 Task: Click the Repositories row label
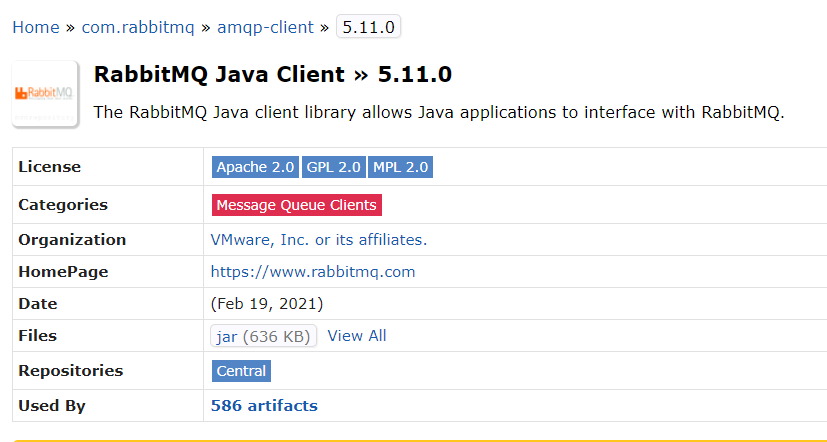click(71, 371)
